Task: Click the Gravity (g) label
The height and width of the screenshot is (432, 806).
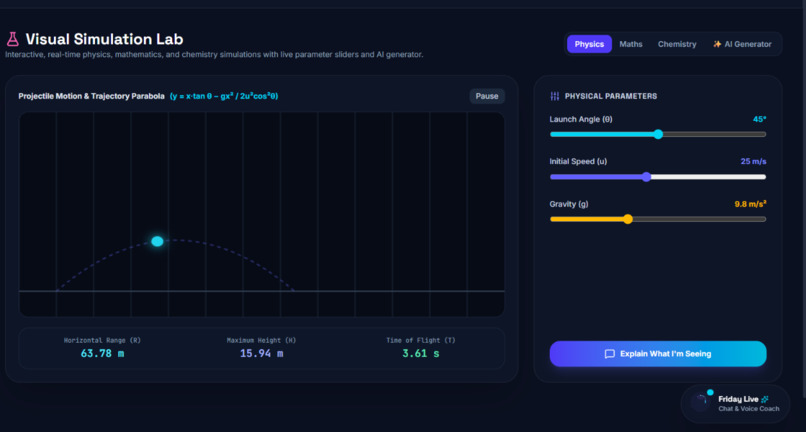Action: coord(569,204)
